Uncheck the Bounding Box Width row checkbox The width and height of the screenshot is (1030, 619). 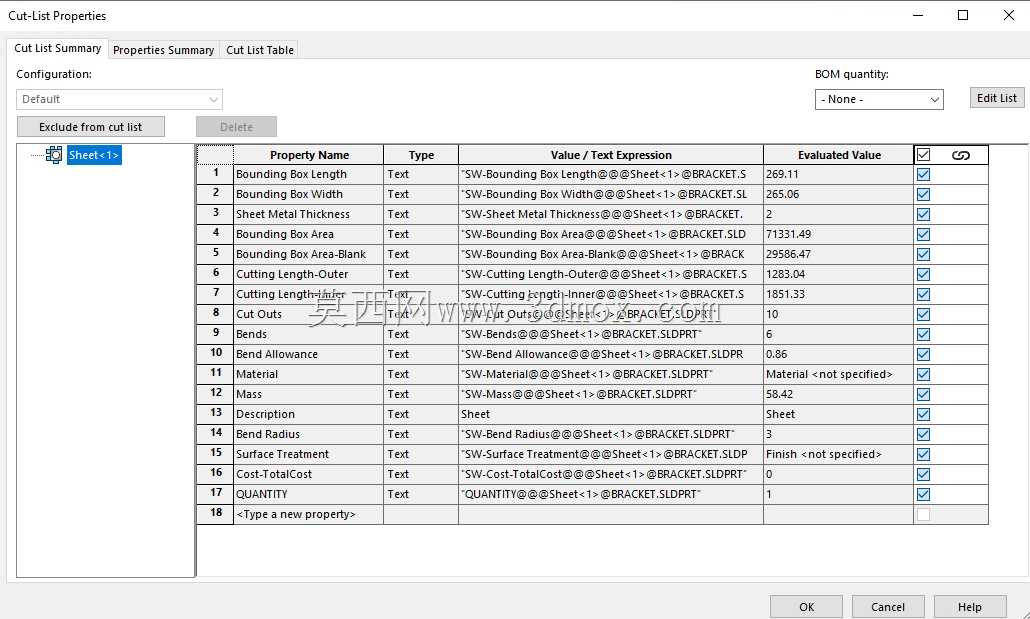click(924, 195)
